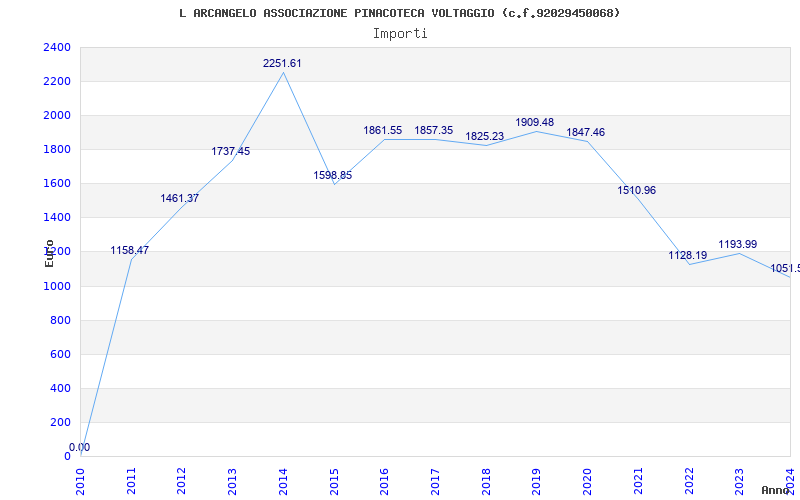Click the 2000 y-axis tick label
The height and width of the screenshot is (500, 800).
57,116
